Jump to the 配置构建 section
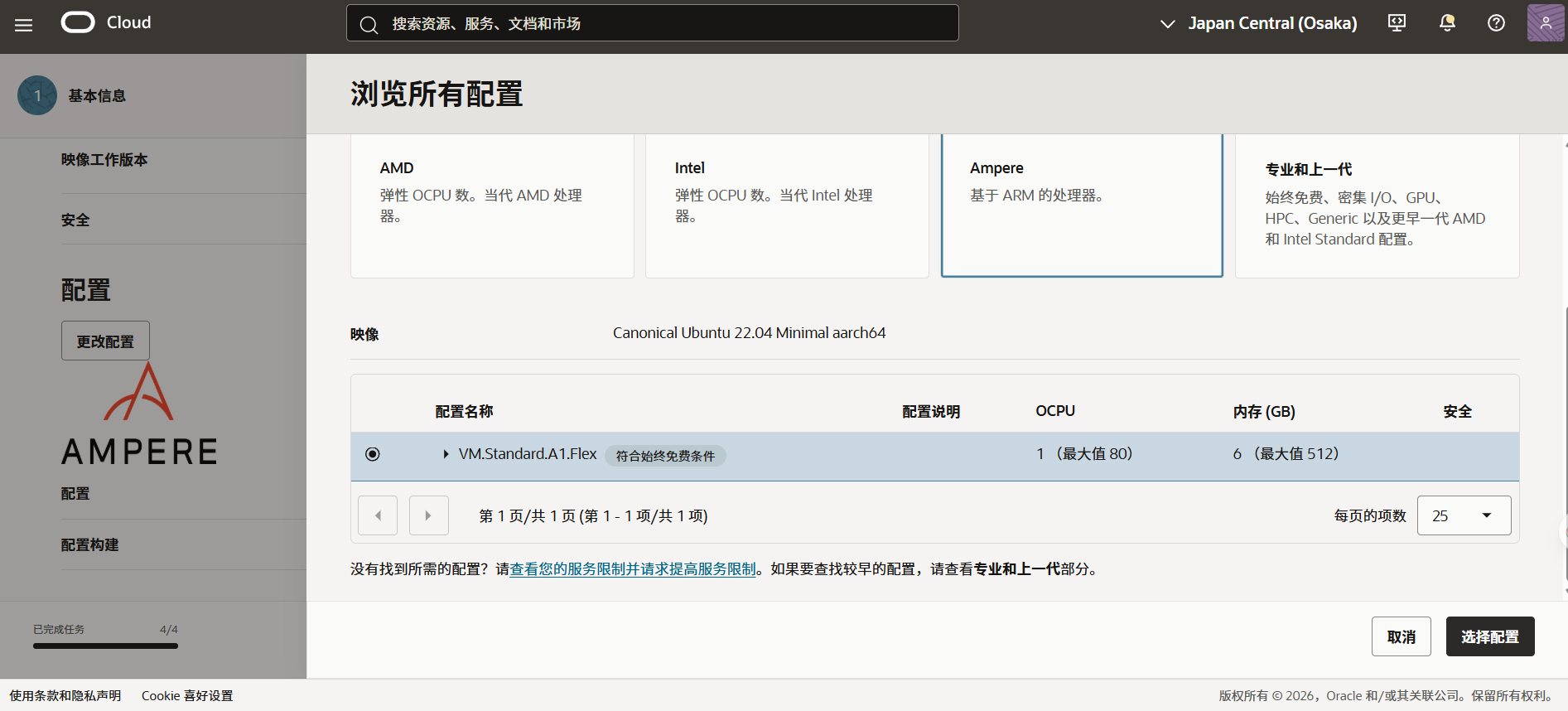Viewport: 1568px width, 711px height. [x=90, y=545]
